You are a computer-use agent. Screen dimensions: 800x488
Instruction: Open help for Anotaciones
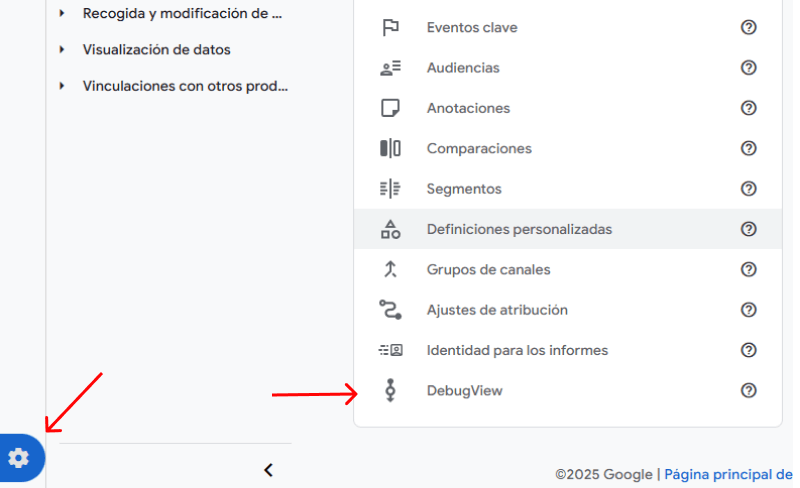748,108
